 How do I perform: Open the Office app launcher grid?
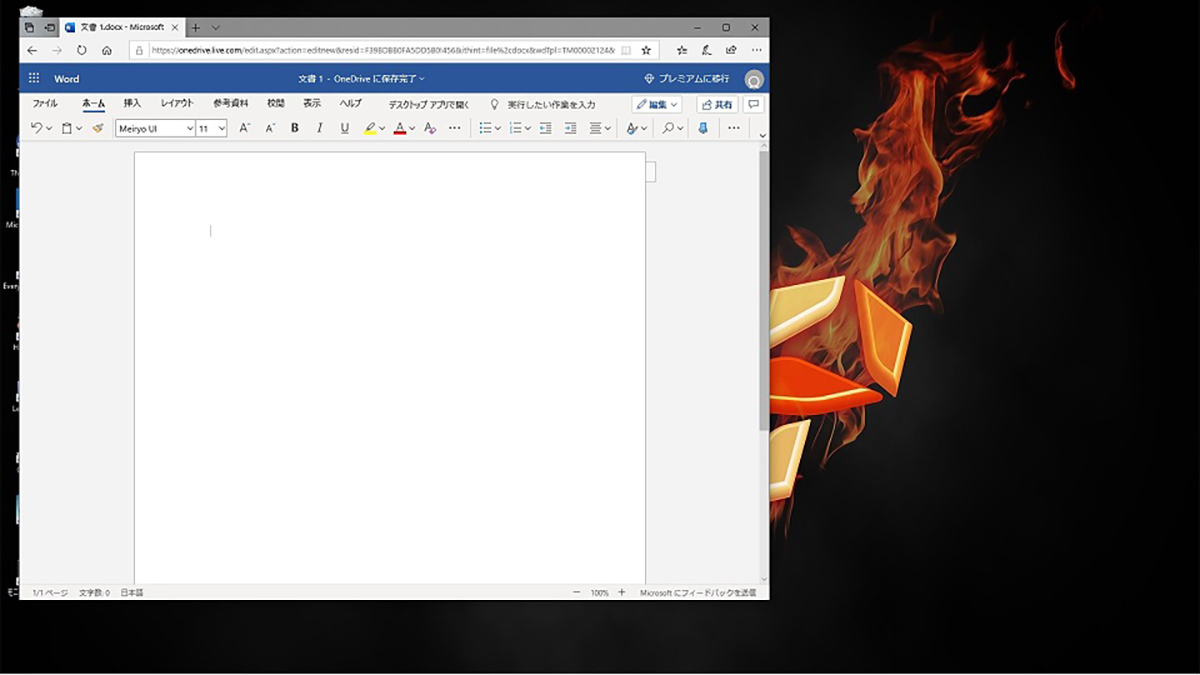[34, 79]
